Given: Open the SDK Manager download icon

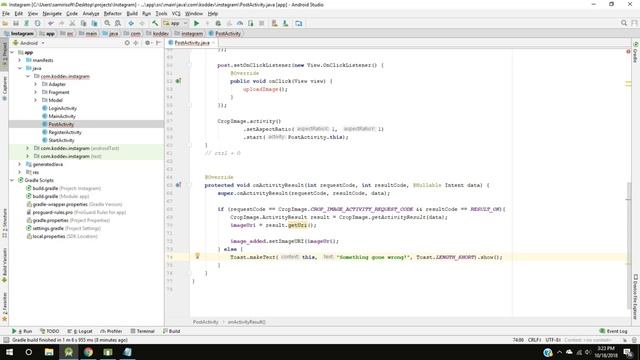Looking at the screenshot, I should coord(285,23).
